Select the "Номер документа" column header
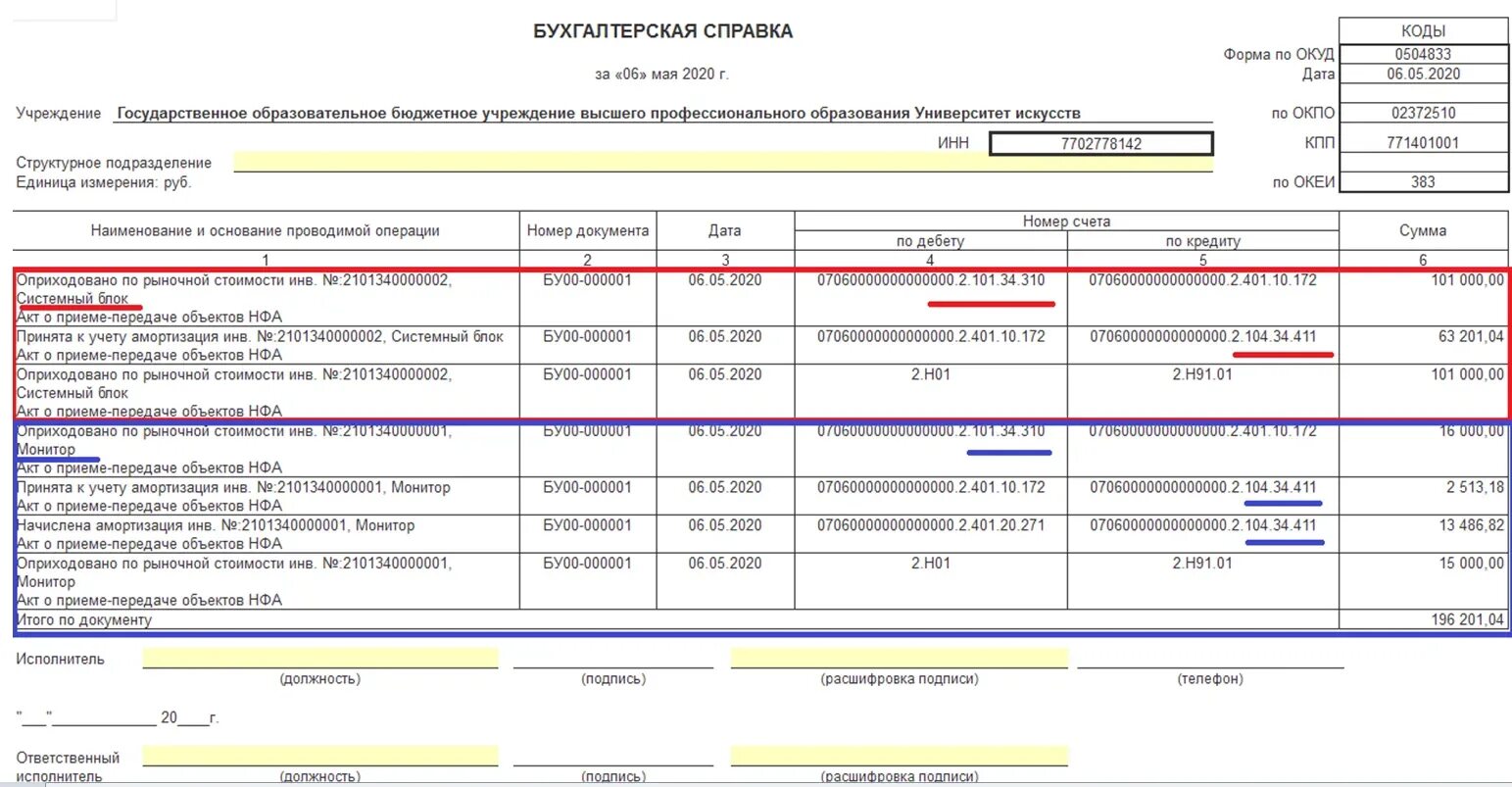 click(x=588, y=231)
